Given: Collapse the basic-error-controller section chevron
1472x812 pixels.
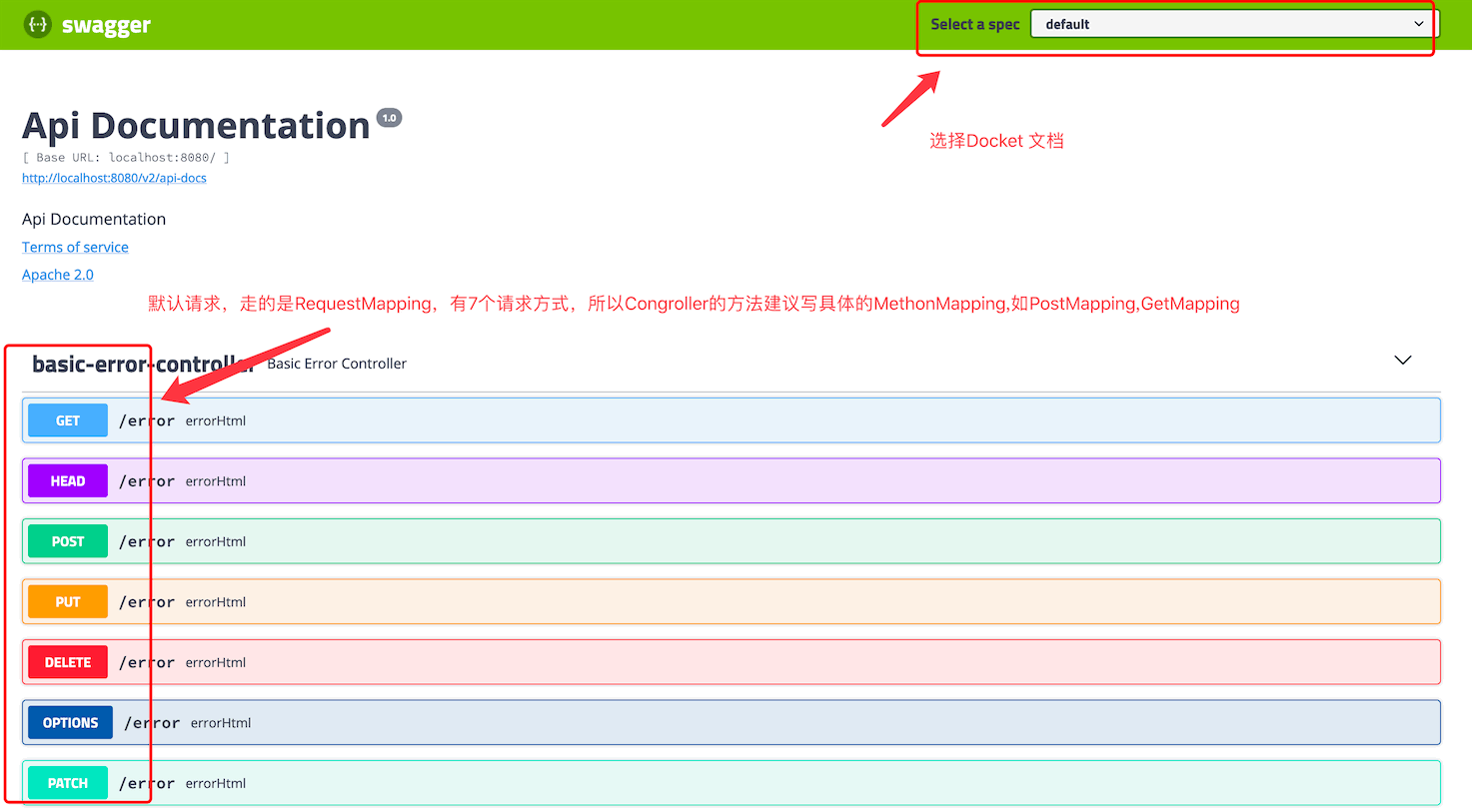Looking at the screenshot, I should 1402,361.
